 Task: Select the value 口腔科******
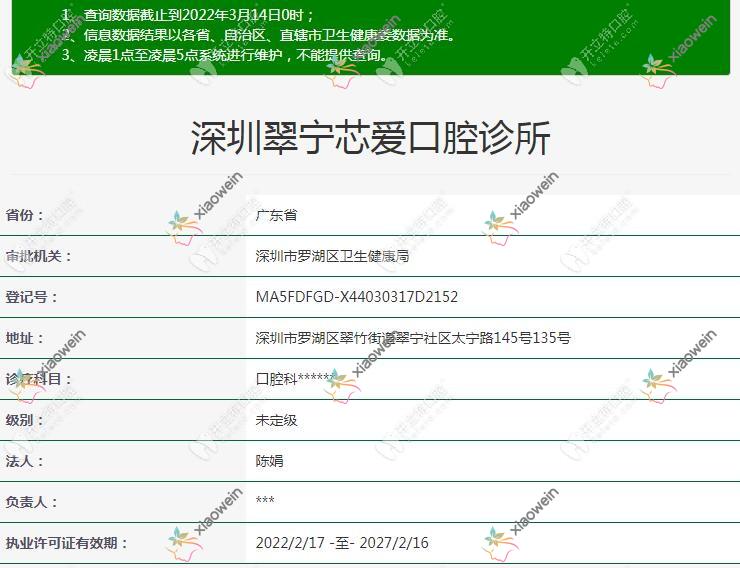point(295,379)
